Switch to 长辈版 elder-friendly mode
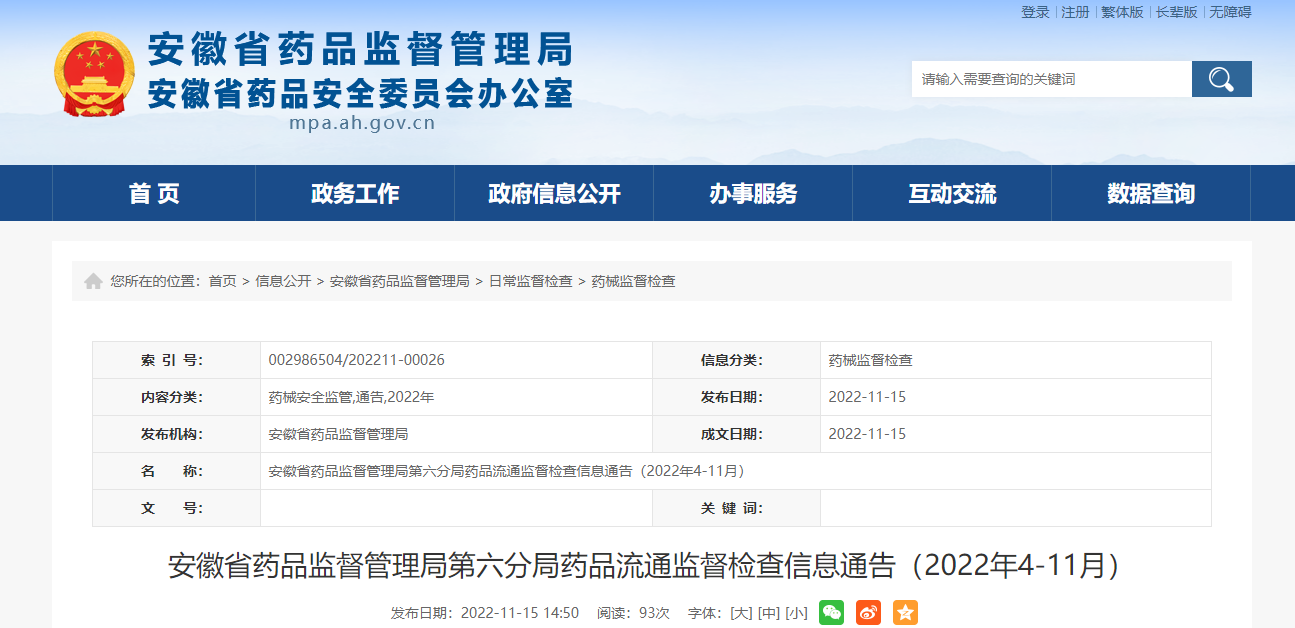1295x628 pixels. 1176,12
